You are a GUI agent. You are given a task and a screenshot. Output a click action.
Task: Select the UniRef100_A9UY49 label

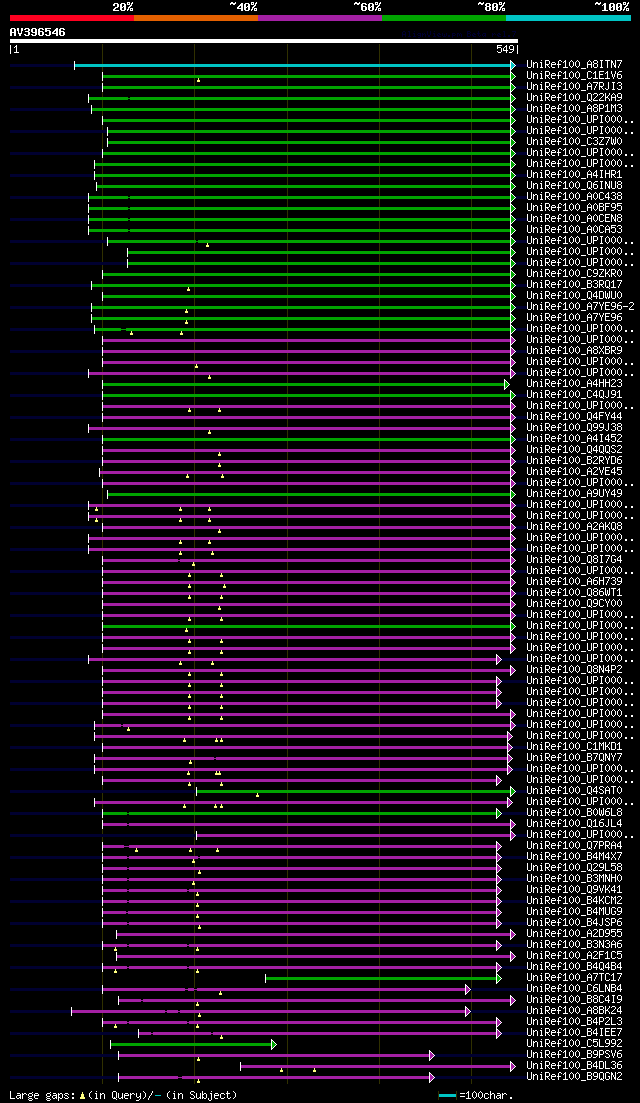(x=574, y=493)
